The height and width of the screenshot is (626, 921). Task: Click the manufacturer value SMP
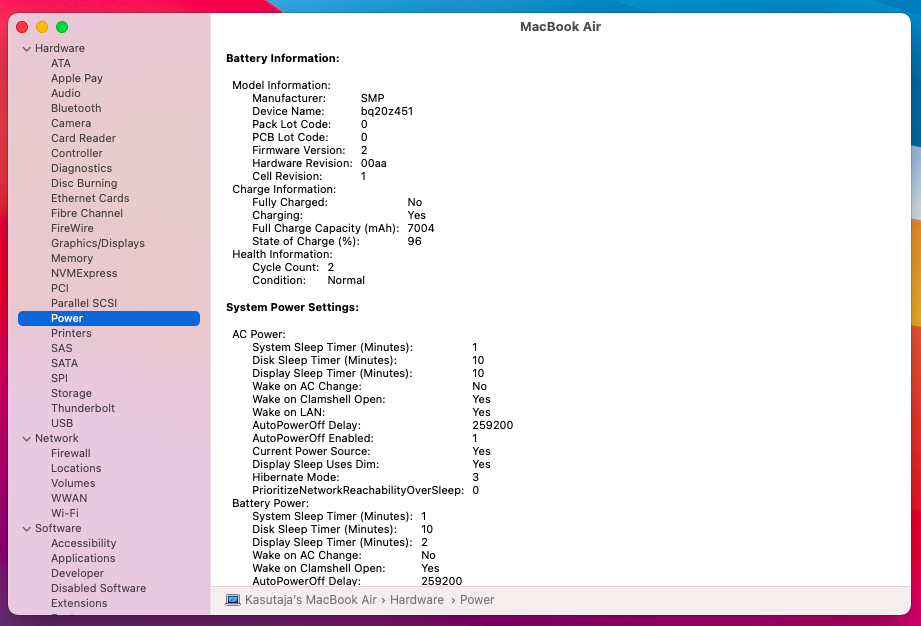372,98
